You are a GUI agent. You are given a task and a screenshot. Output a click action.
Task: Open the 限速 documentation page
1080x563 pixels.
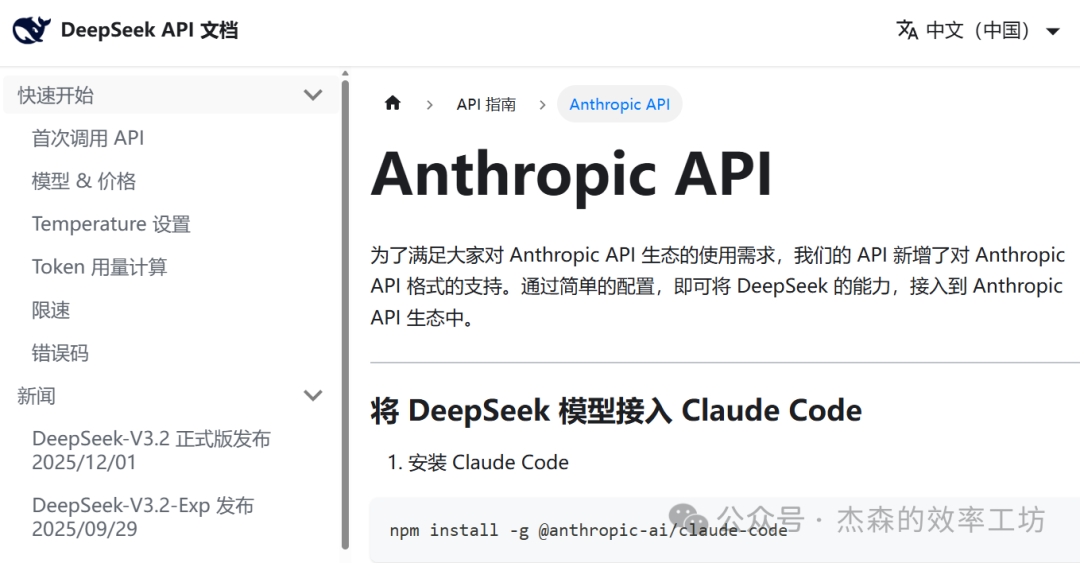(x=51, y=310)
